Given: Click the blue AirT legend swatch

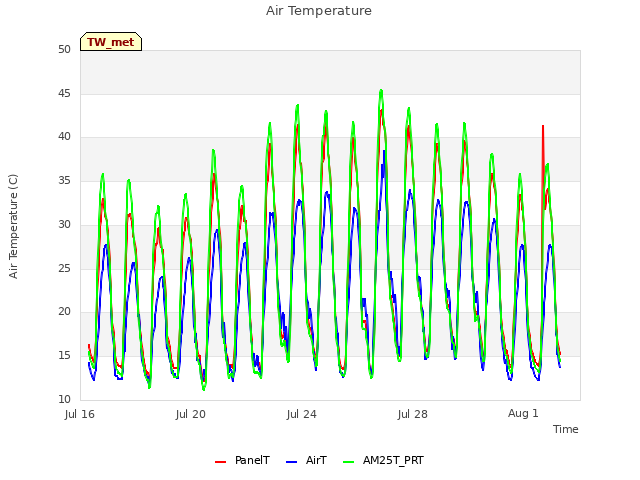Looking at the screenshot, I should tap(291, 462).
